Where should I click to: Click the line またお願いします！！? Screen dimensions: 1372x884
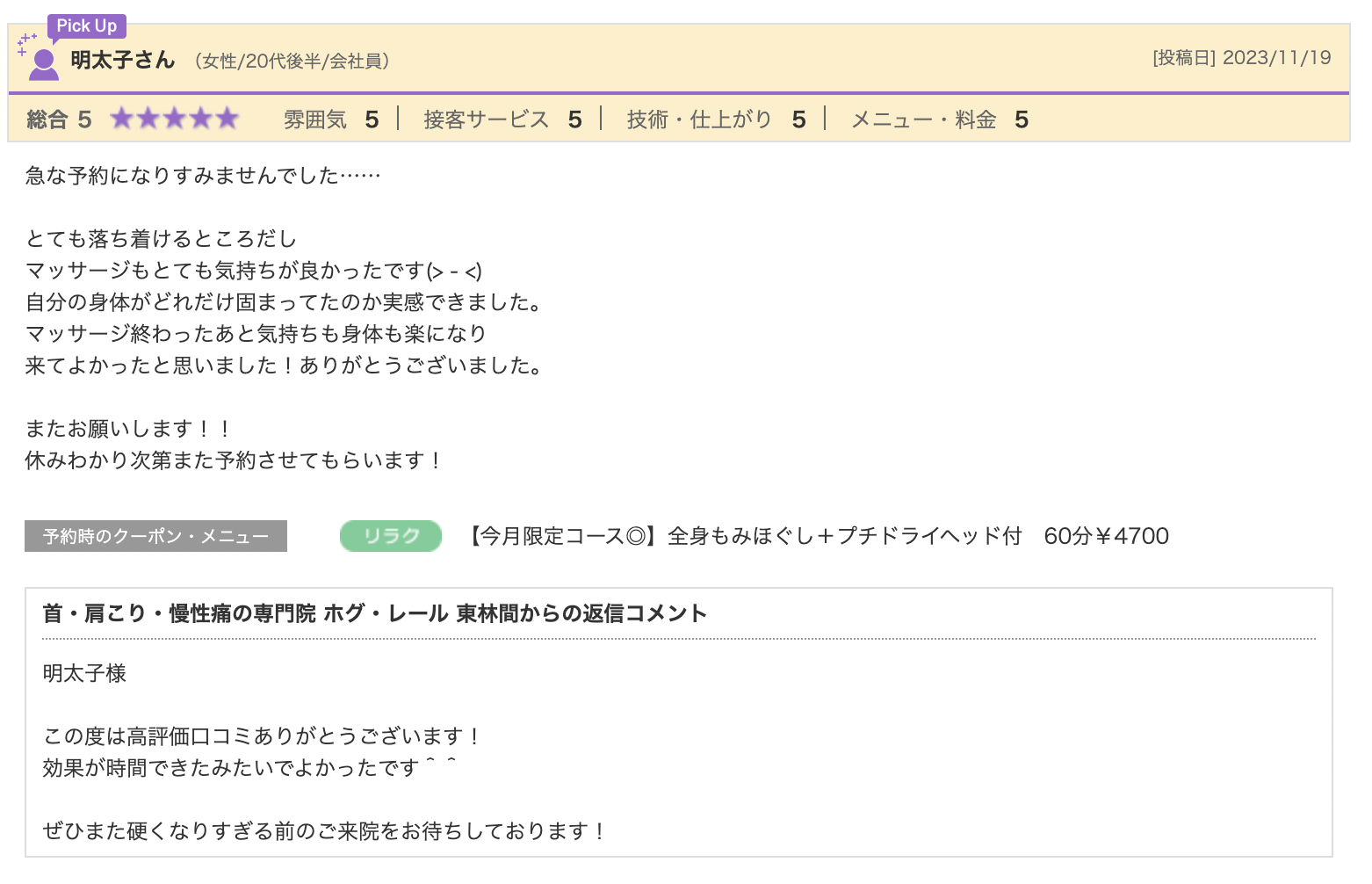[129, 429]
